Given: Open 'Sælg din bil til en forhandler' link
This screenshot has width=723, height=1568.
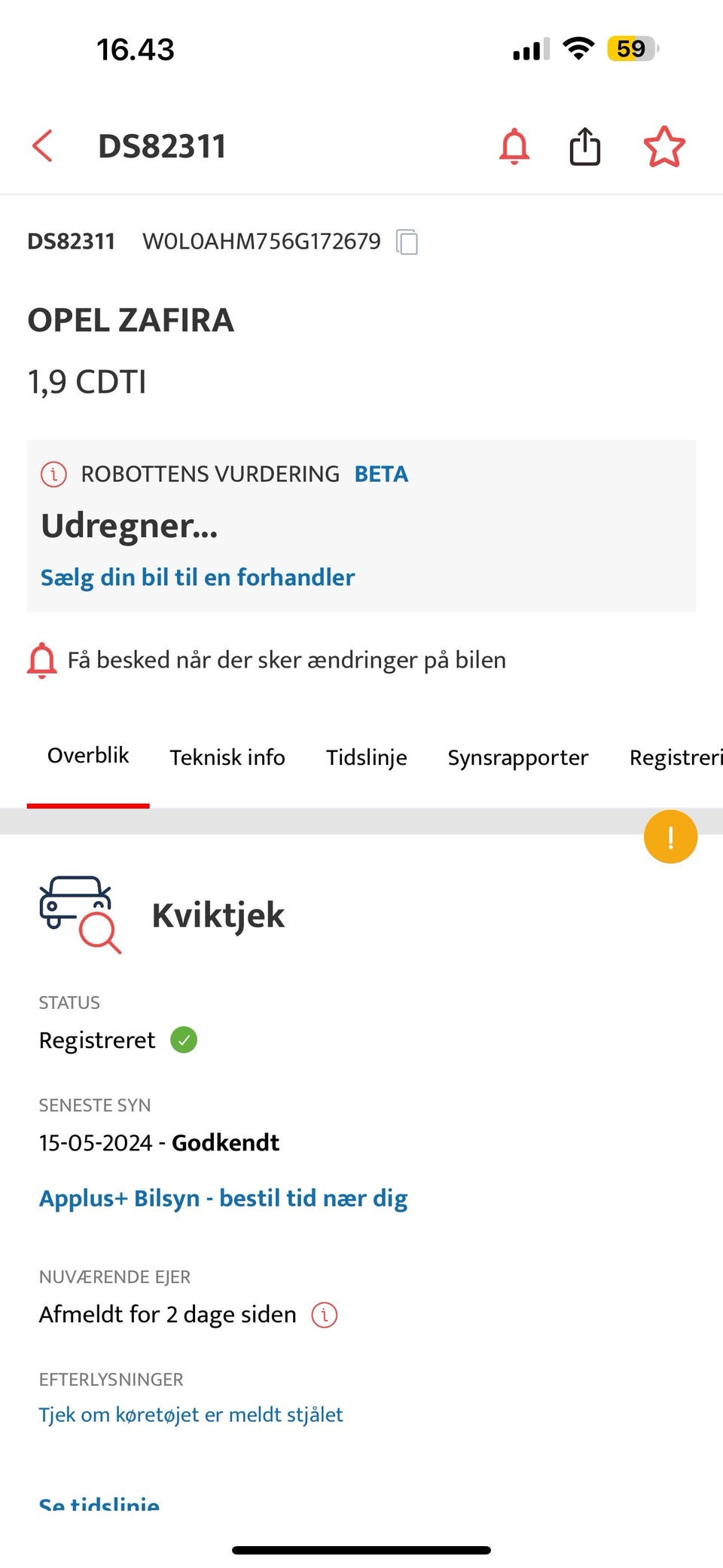Looking at the screenshot, I should tap(197, 577).
